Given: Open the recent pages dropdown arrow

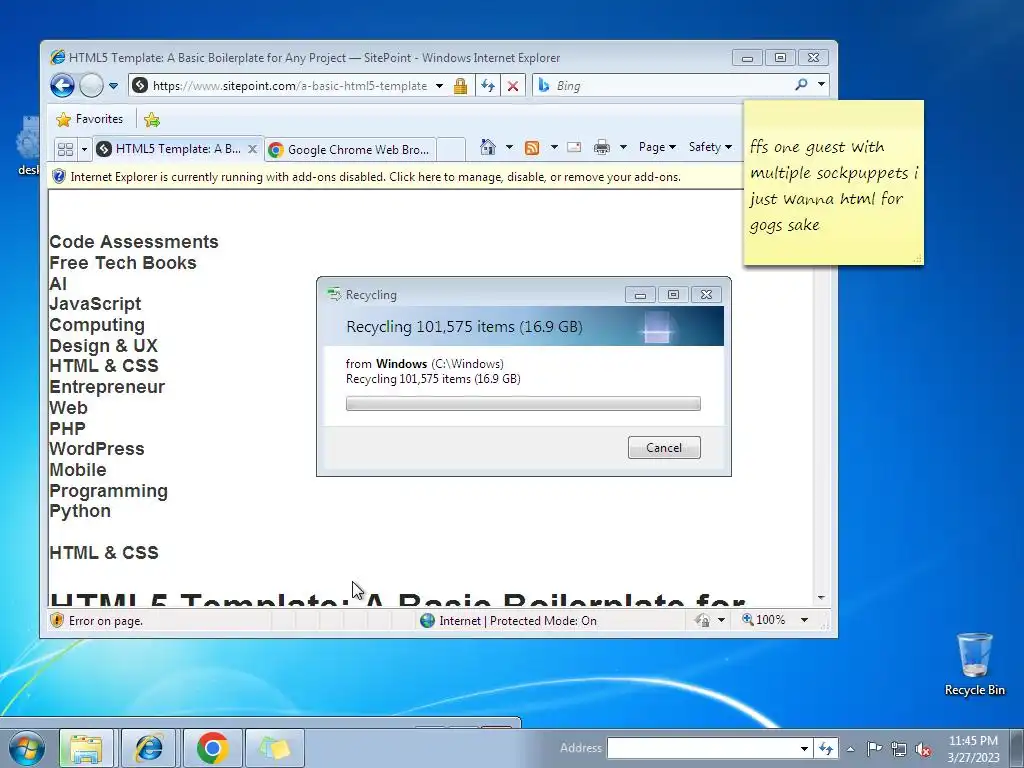Looking at the screenshot, I should (x=113, y=86).
